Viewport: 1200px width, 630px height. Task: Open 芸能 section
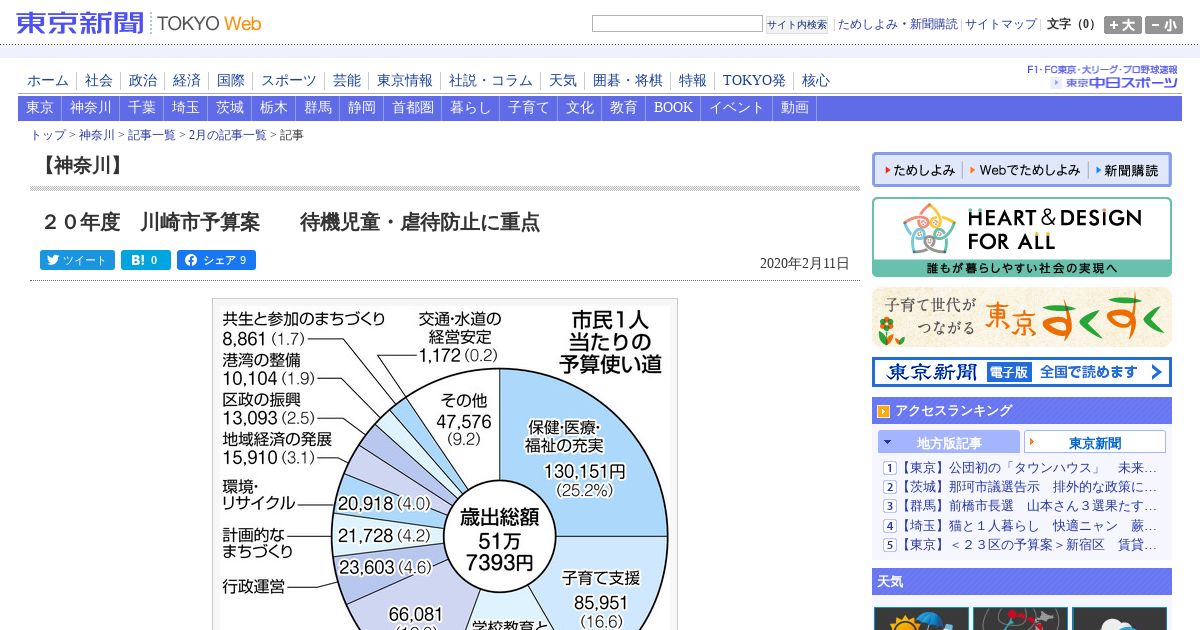347,80
